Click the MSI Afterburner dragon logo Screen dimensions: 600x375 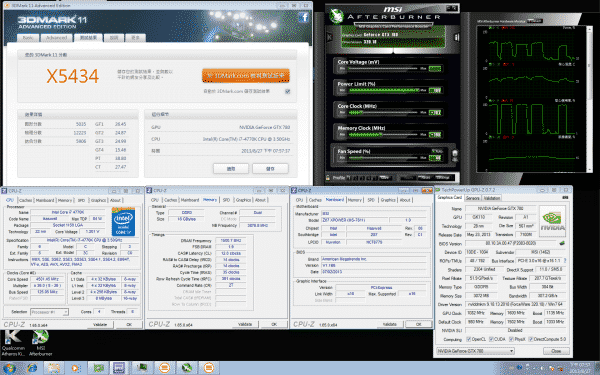[336, 16]
